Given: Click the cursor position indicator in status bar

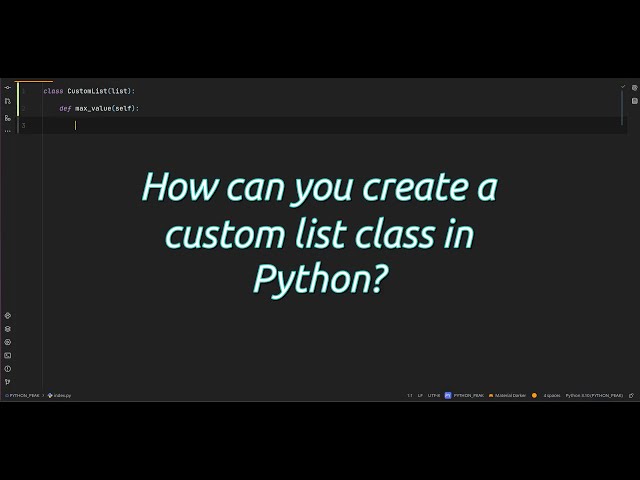Looking at the screenshot, I should pyautogui.click(x=409, y=395).
